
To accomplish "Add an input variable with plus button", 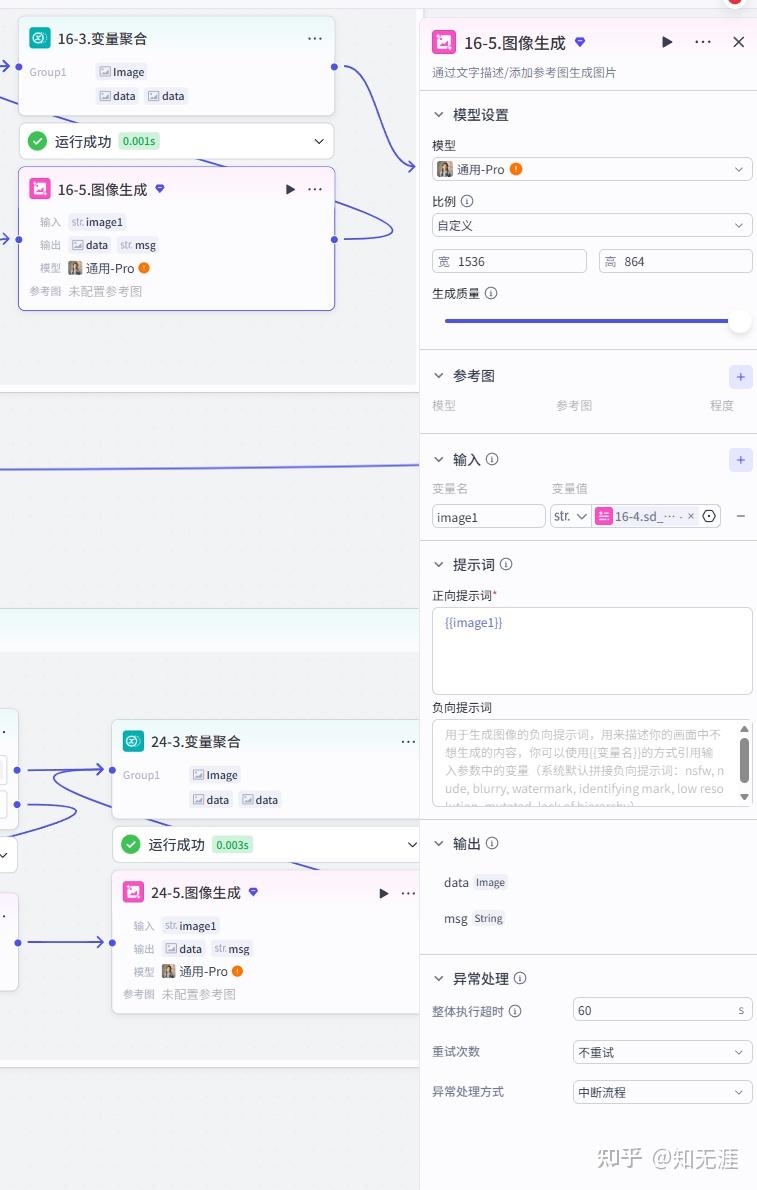I will tap(740, 460).
